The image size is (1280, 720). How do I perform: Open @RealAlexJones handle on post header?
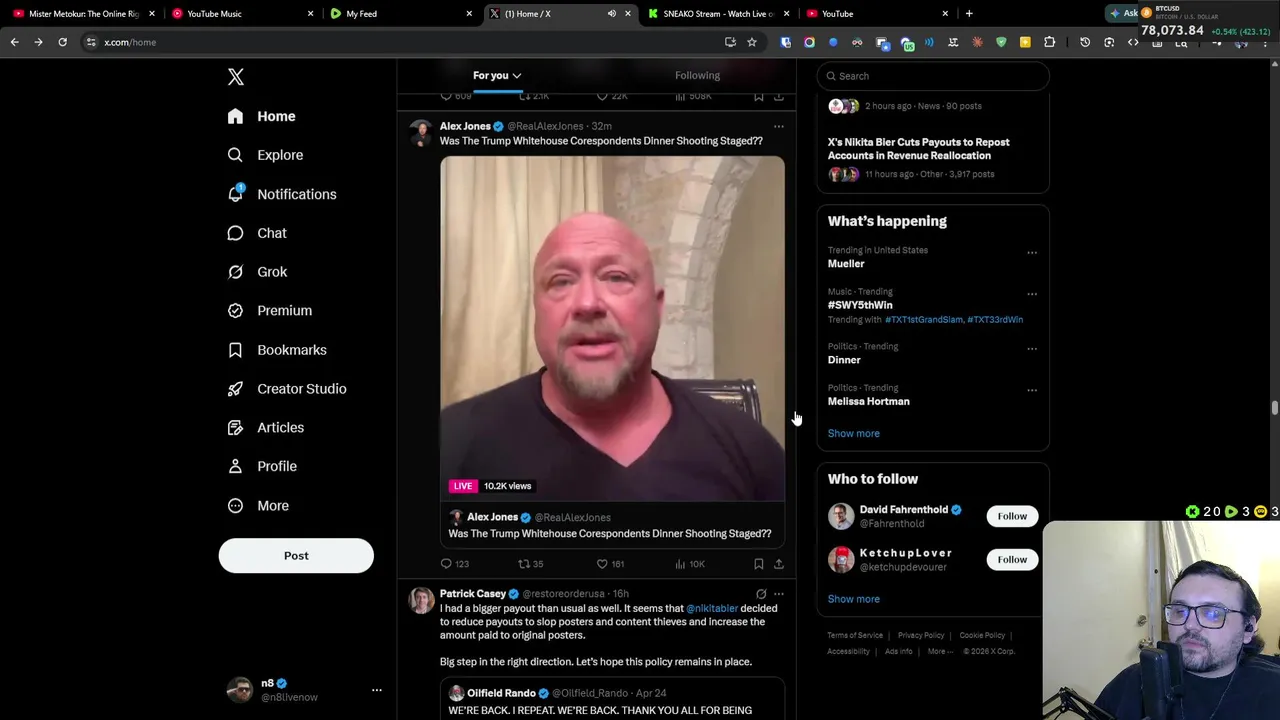545,126
